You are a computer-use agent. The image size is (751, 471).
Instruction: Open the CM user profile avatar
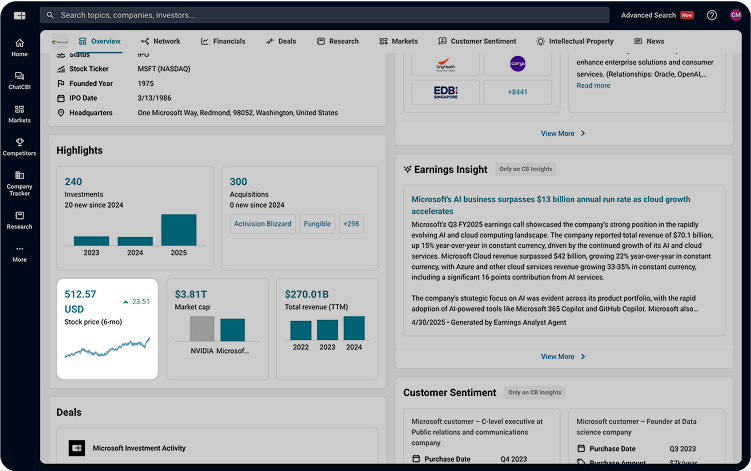736,15
